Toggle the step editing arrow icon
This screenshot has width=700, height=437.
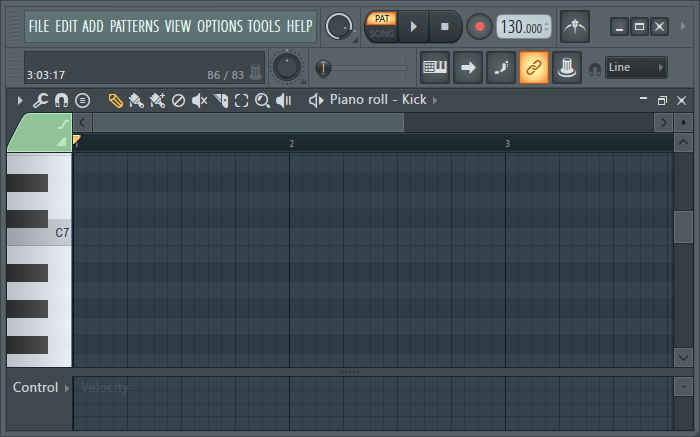468,67
